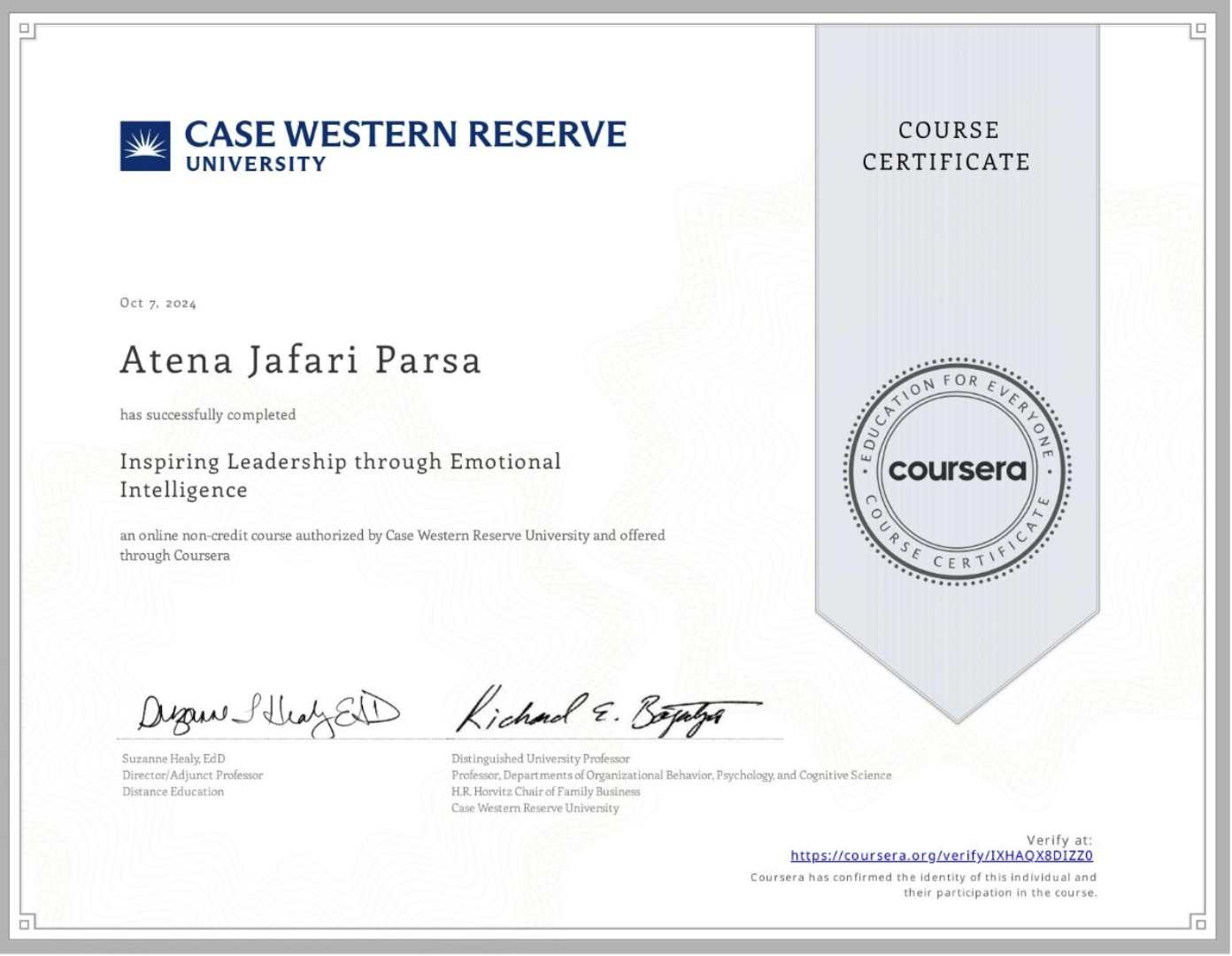
Task: Click the bottom-right corner square ornament
Action: [x=1199, y=924]
